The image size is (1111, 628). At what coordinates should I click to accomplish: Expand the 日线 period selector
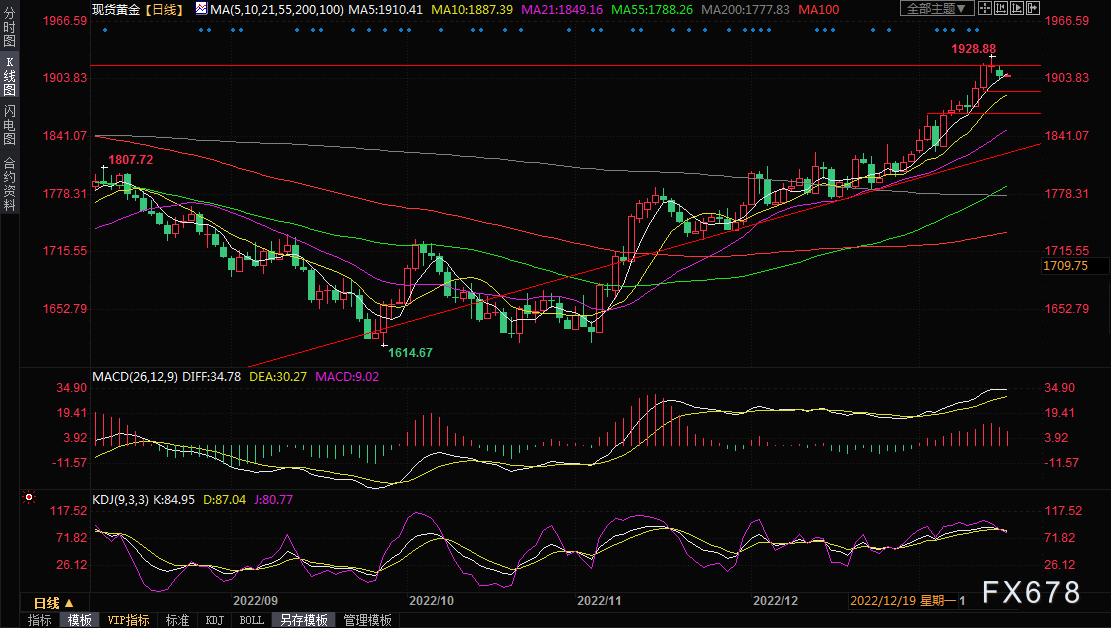tap(54, 603)
